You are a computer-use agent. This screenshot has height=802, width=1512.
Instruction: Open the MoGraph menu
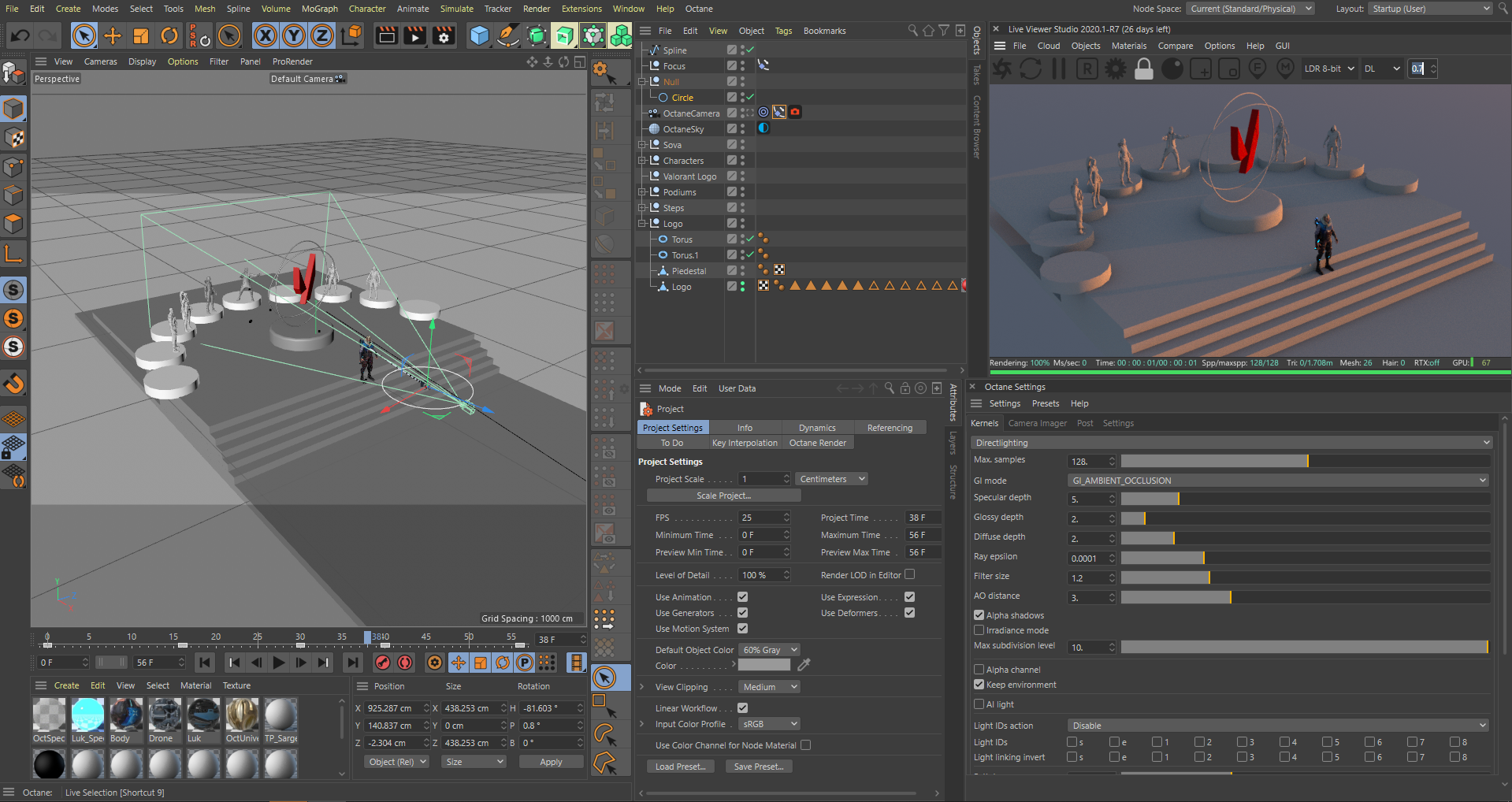(320, 9)
